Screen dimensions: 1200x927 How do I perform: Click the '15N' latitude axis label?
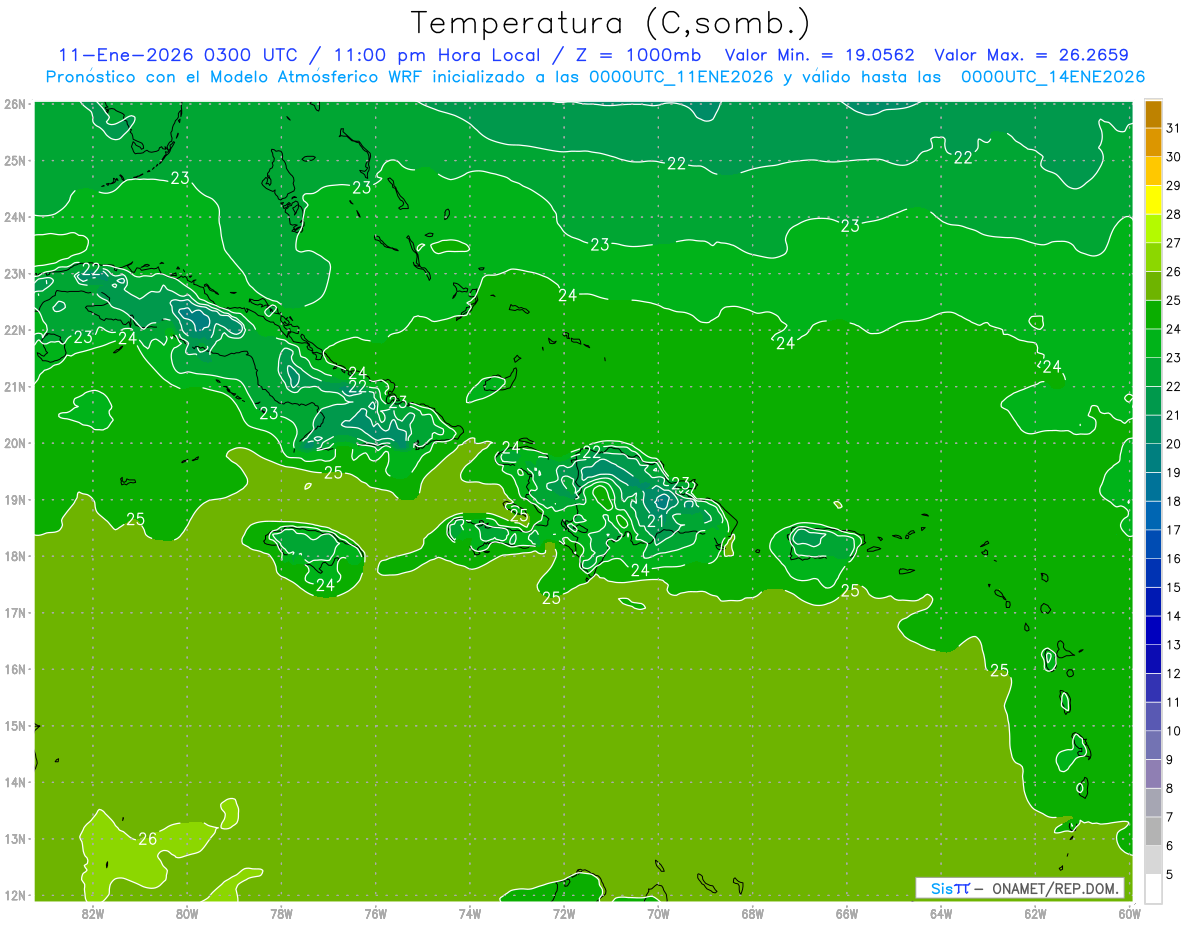click(x=15, y=726)
